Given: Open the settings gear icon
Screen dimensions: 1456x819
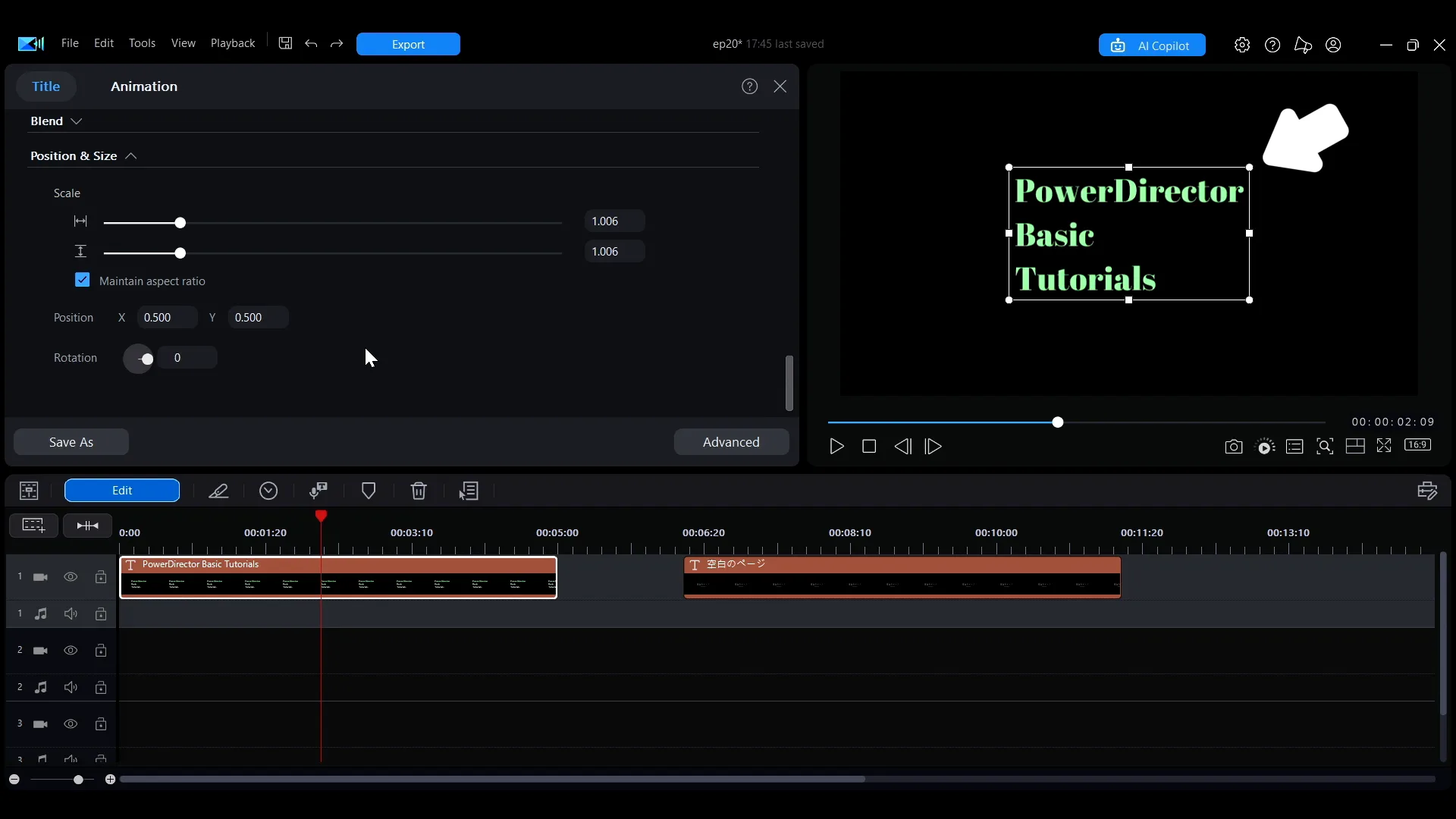Looking at the screenshot, I should (1242, 45).
